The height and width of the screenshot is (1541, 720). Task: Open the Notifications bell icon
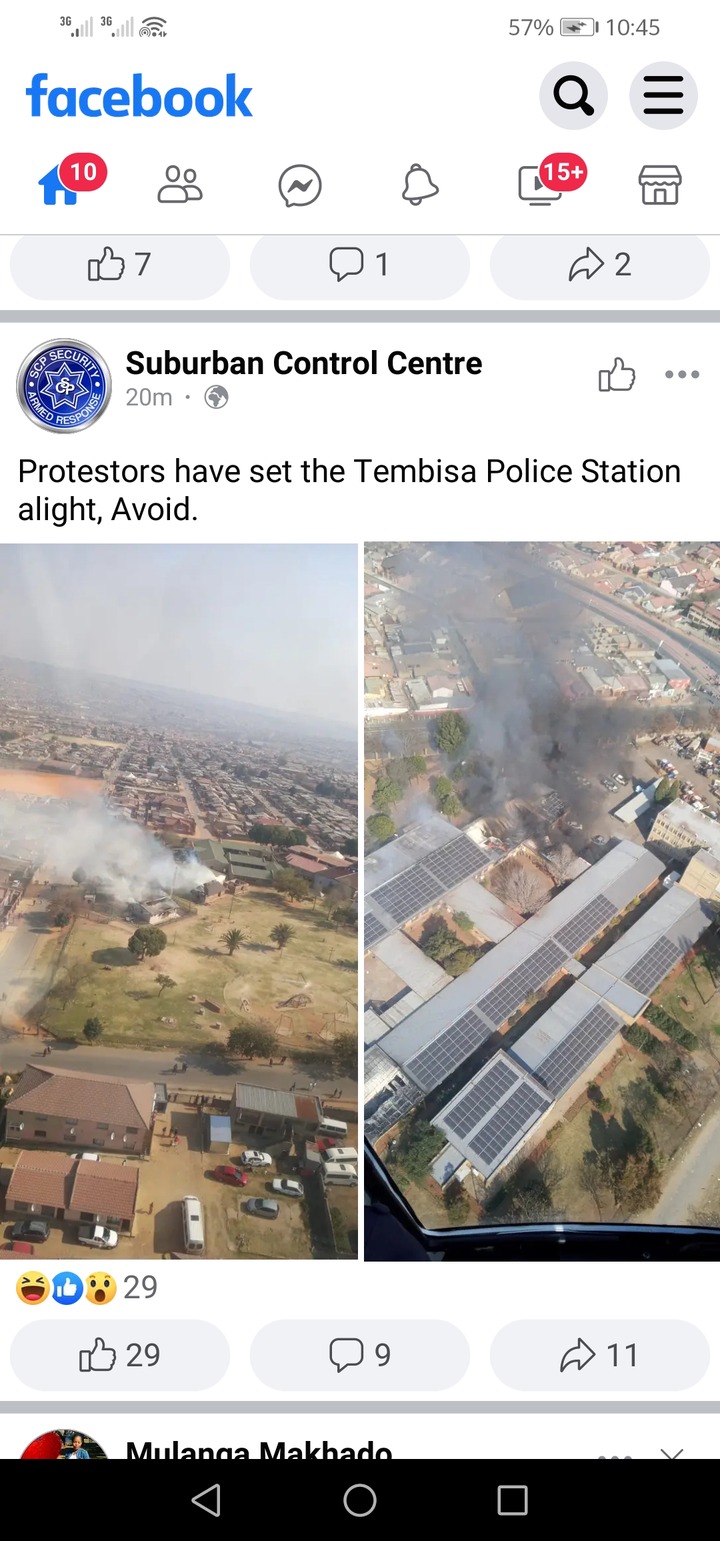coord(420,185)
